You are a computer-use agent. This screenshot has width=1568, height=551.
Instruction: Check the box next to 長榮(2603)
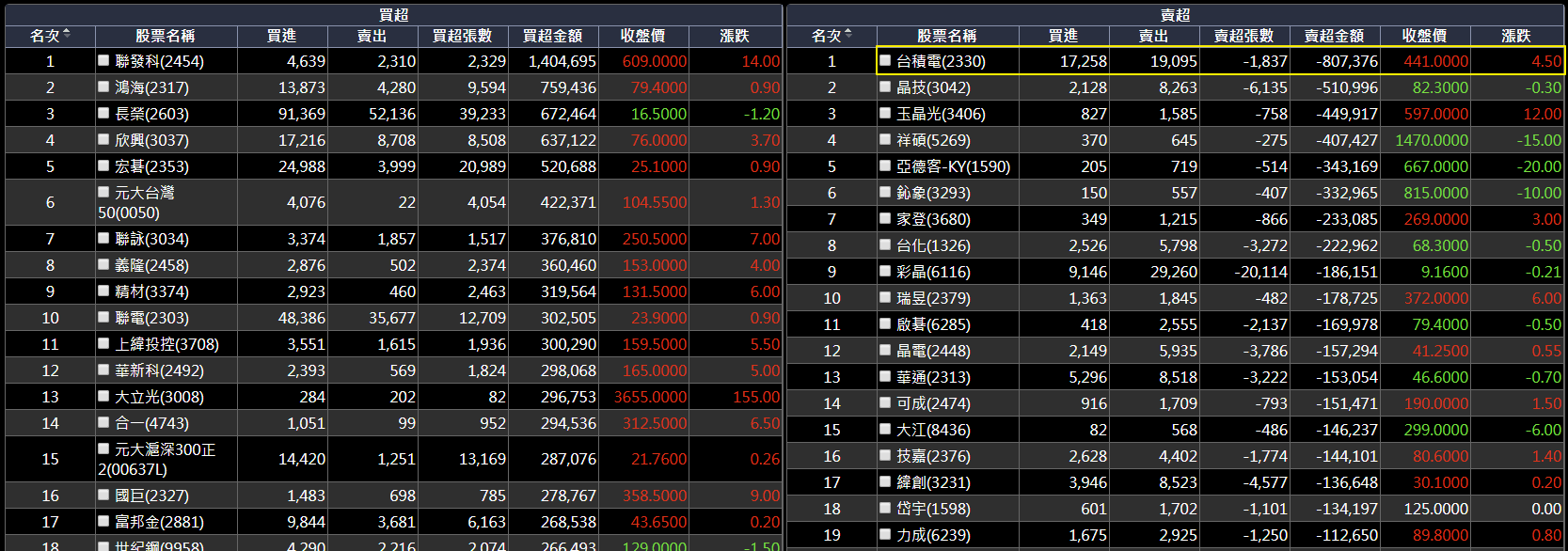[103, 113]
